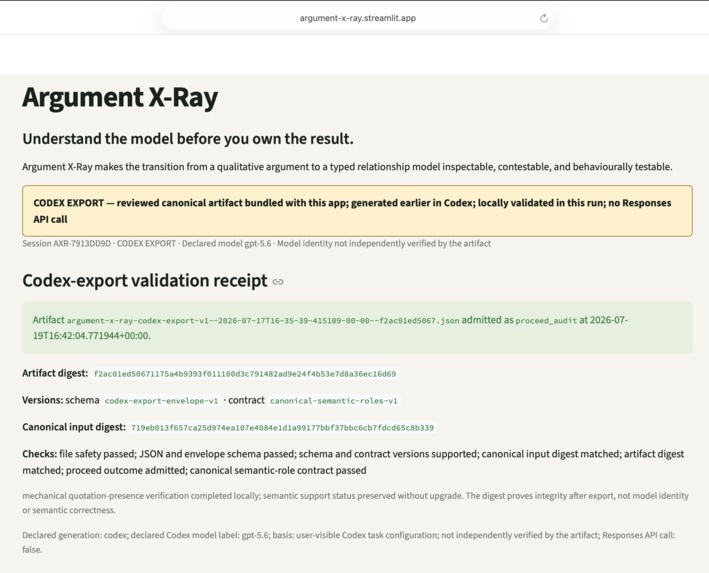Click the Canonical input digest label
The image size is (709, 573).
point(74,427)
